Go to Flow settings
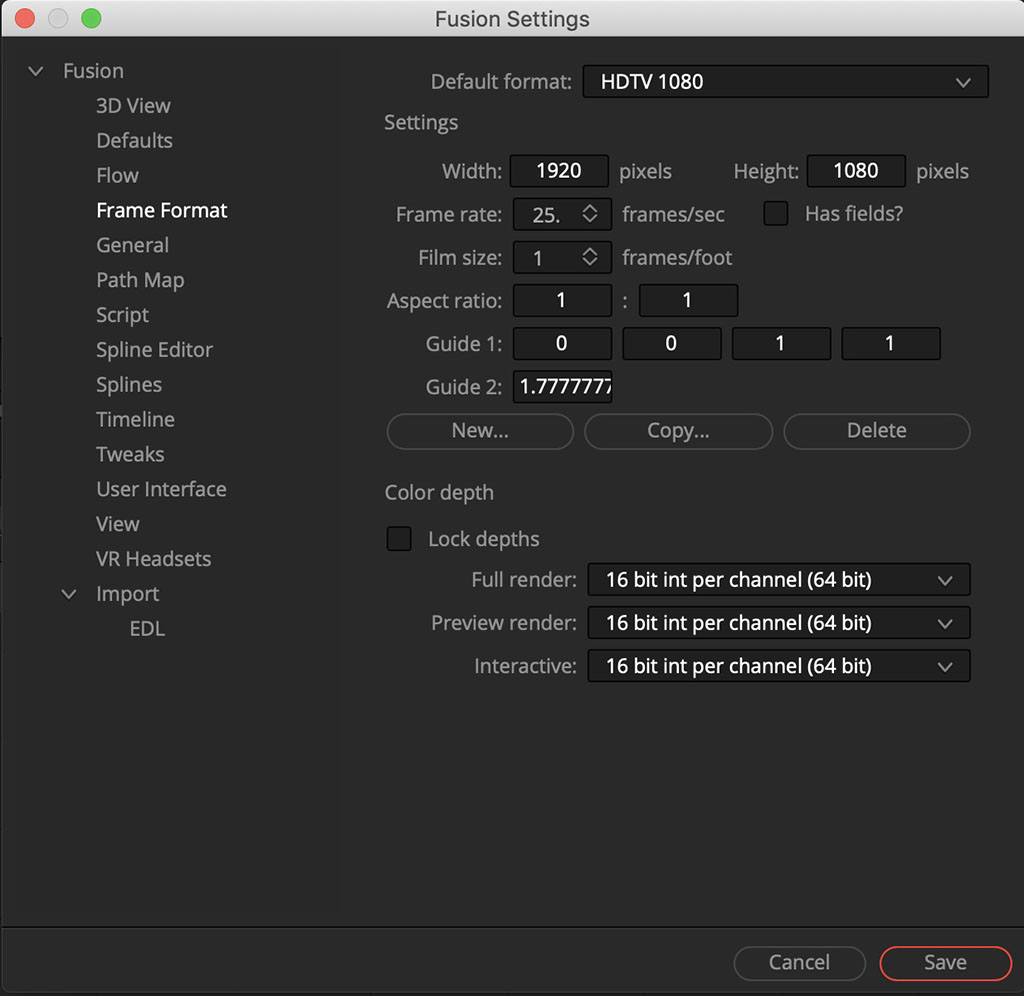The image size is (1024, 996). pyautogui.click(x=118, y=176)
